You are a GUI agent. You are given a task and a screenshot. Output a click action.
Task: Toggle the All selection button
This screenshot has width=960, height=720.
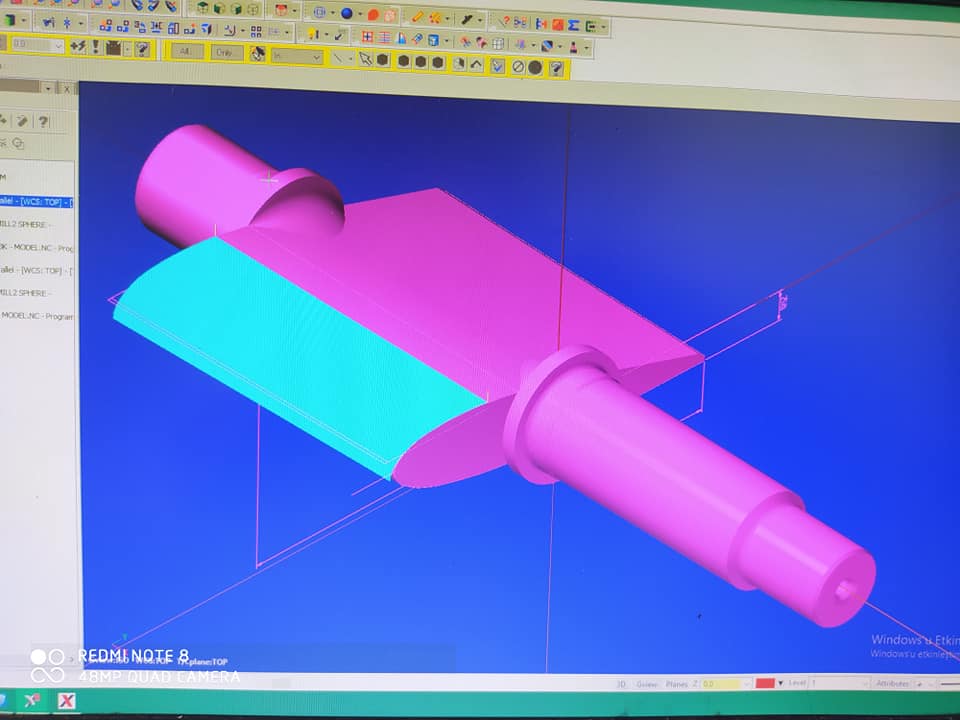coord(186,52)
